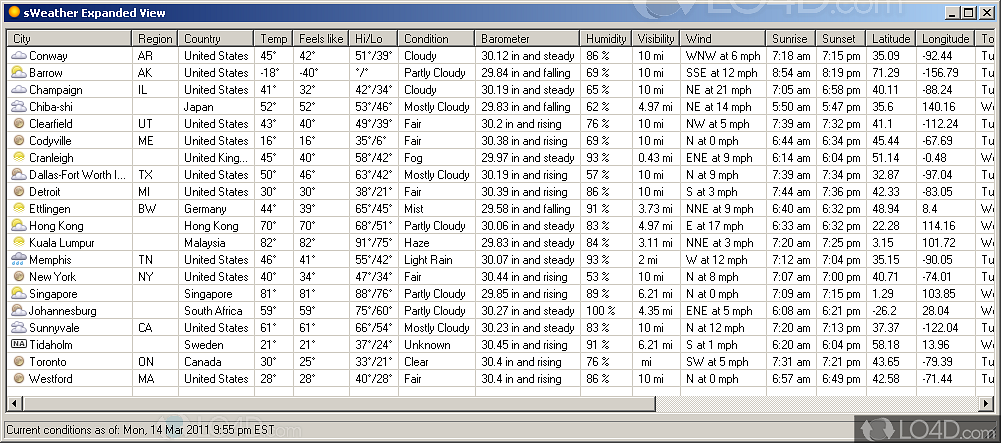
Task: Click the partly cloudy icon beside Hong Kong
Action: click(19, 225)
